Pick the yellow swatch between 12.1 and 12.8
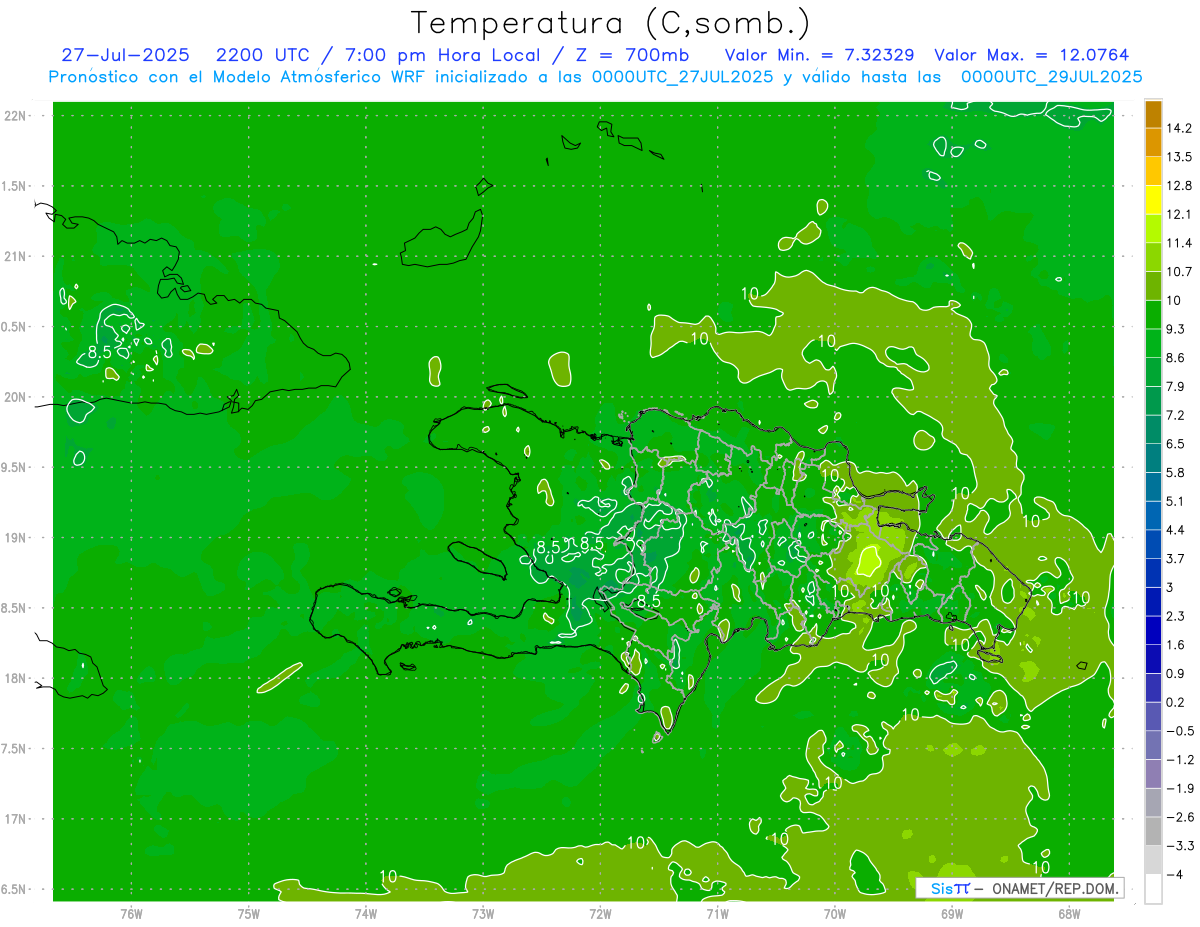 (x=1153, y=200)
